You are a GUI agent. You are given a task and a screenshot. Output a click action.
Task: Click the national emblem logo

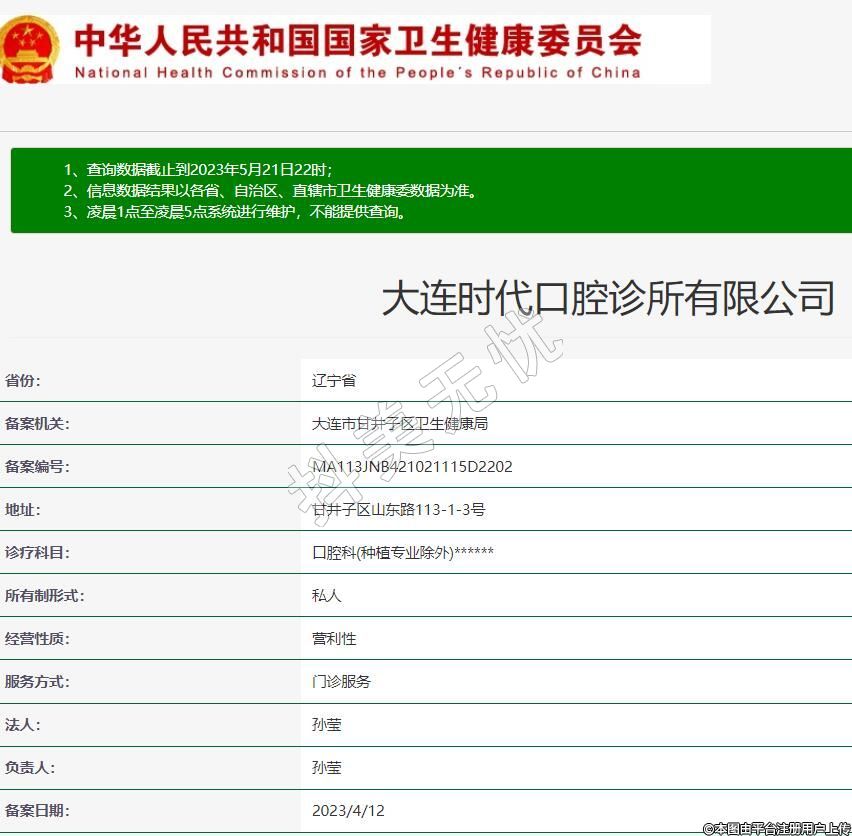[x=30, y=49]
